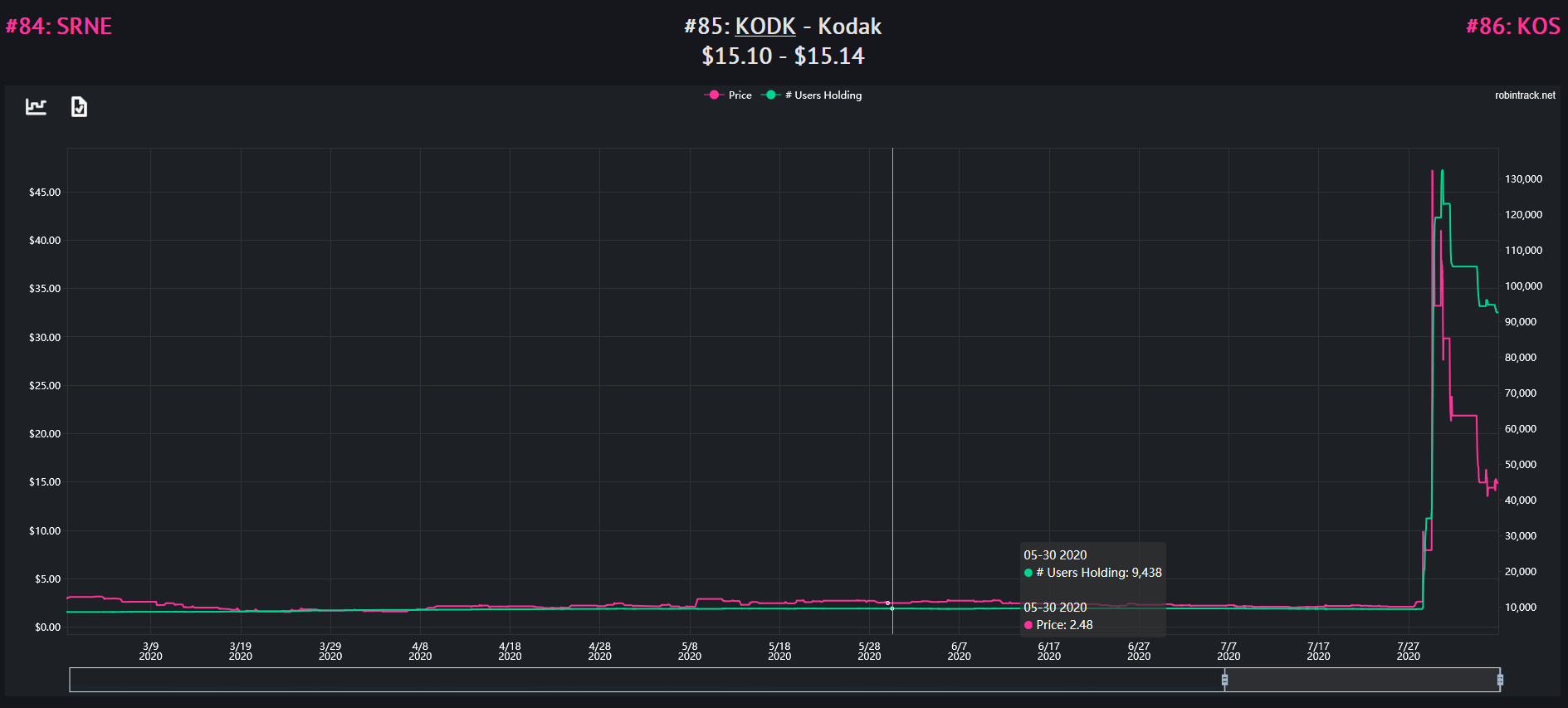Click the robintrack.net label
Screen dimensions: 1568x708
point(1525,95)
